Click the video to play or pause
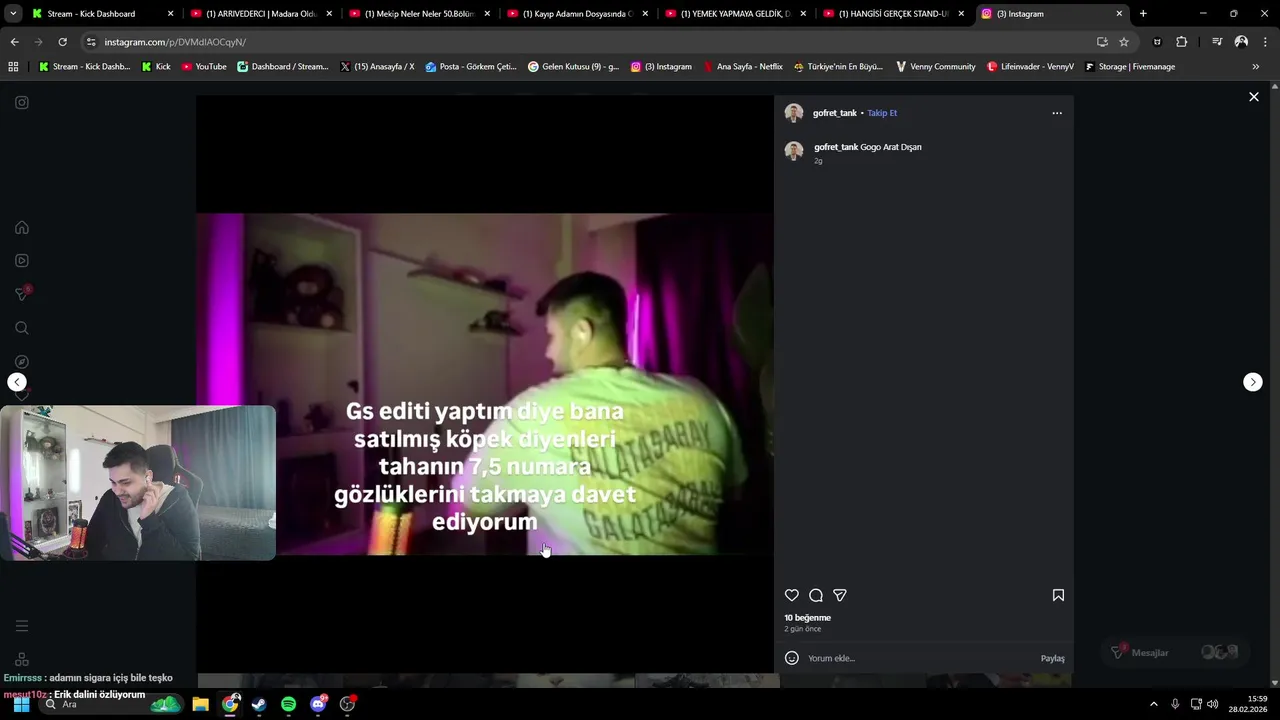Viewport: 1280px width, 720px height. tap(485, 384)
